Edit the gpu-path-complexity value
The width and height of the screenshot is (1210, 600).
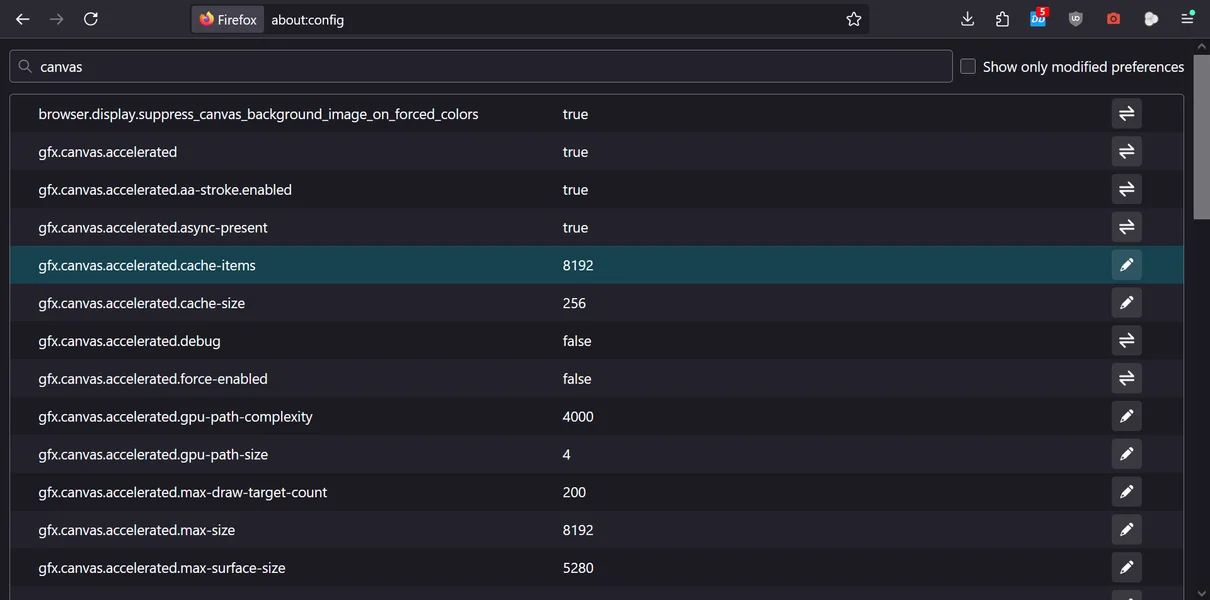[1126, 416]
